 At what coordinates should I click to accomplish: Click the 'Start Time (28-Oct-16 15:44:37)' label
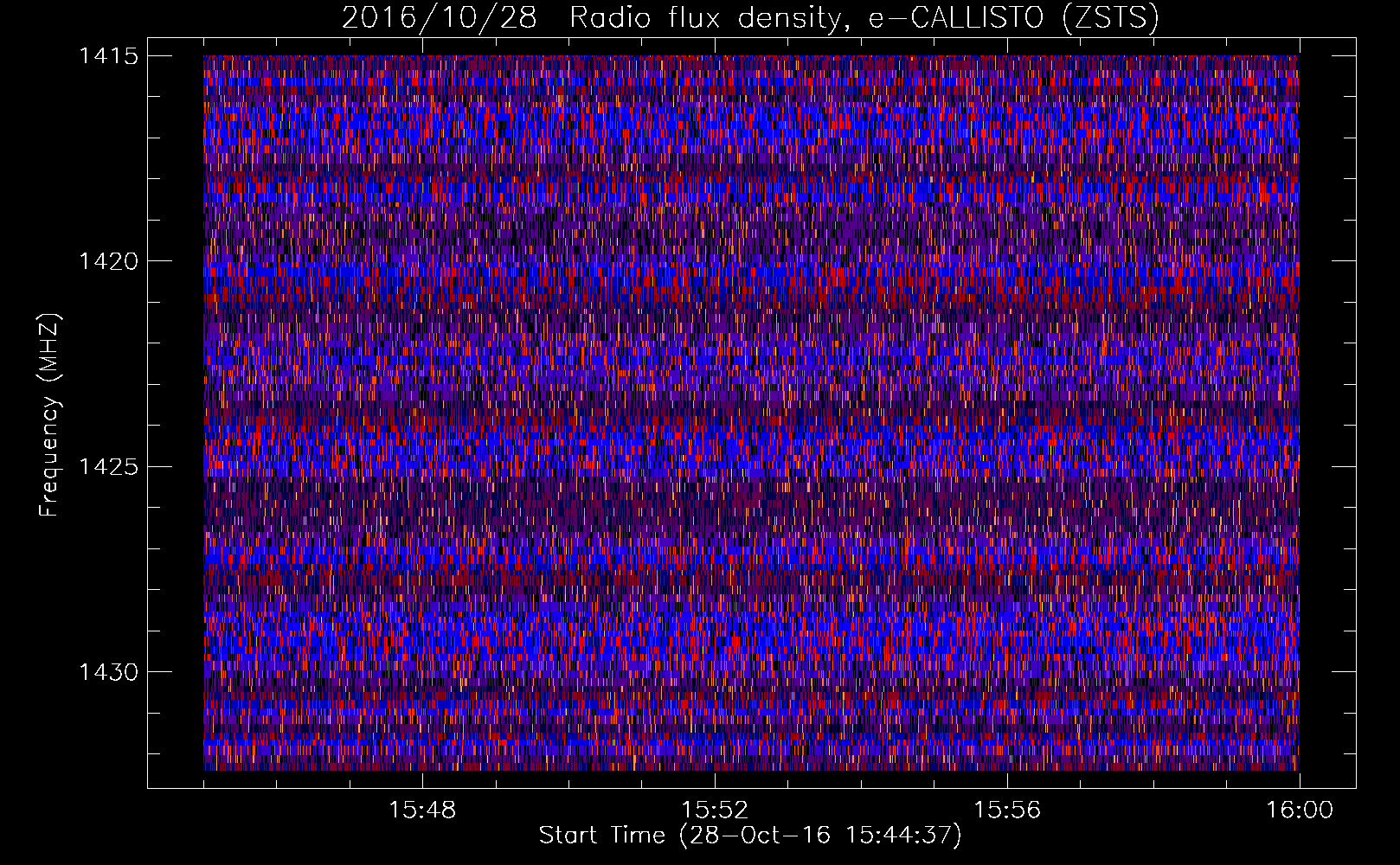pos(750,836)
